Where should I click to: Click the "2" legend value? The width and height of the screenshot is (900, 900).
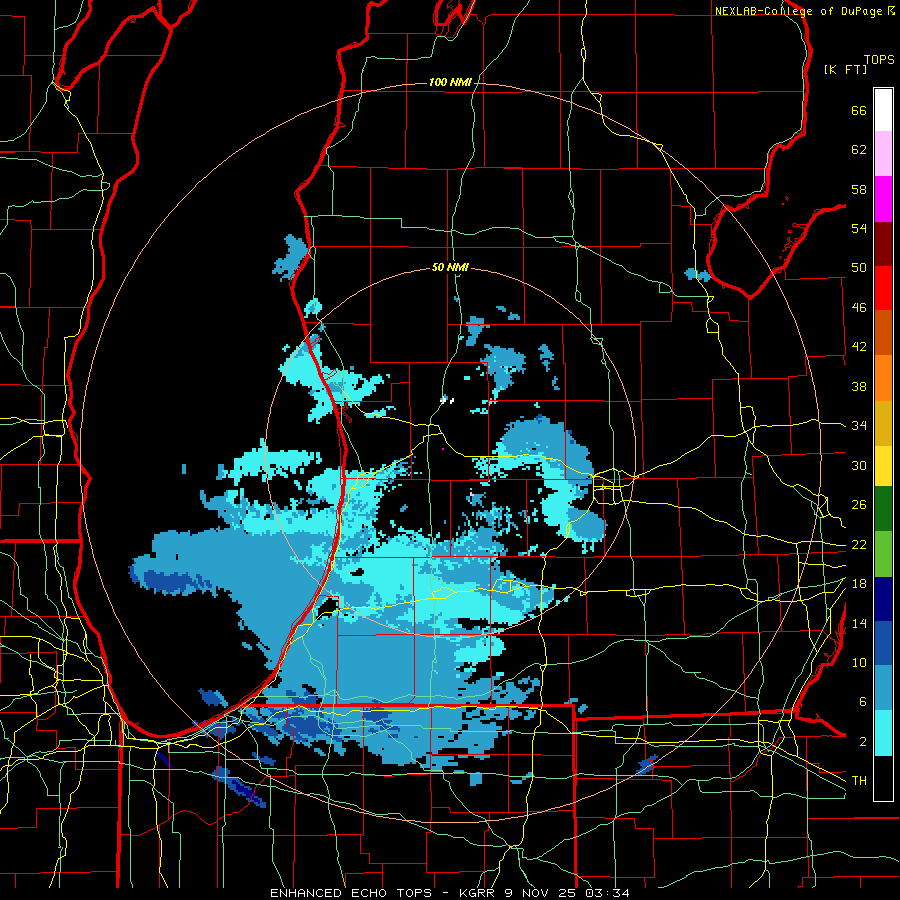tap(862, 742)
